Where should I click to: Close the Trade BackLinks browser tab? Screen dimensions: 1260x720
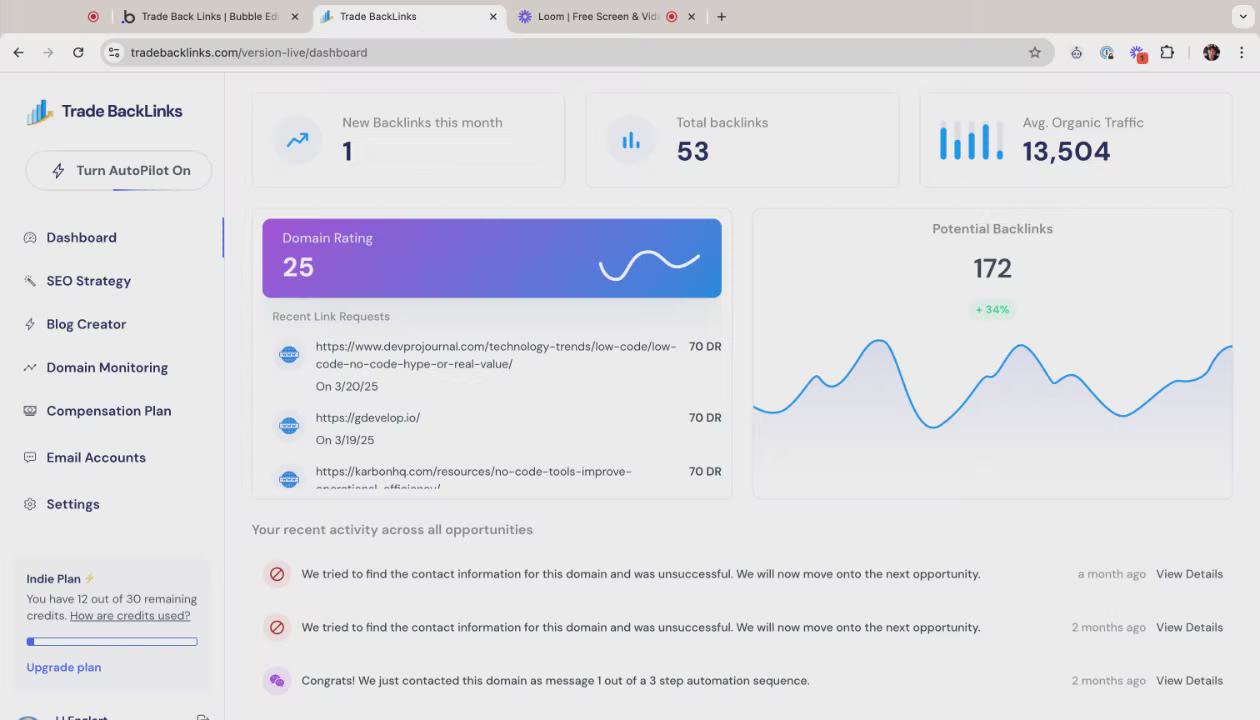493,17
